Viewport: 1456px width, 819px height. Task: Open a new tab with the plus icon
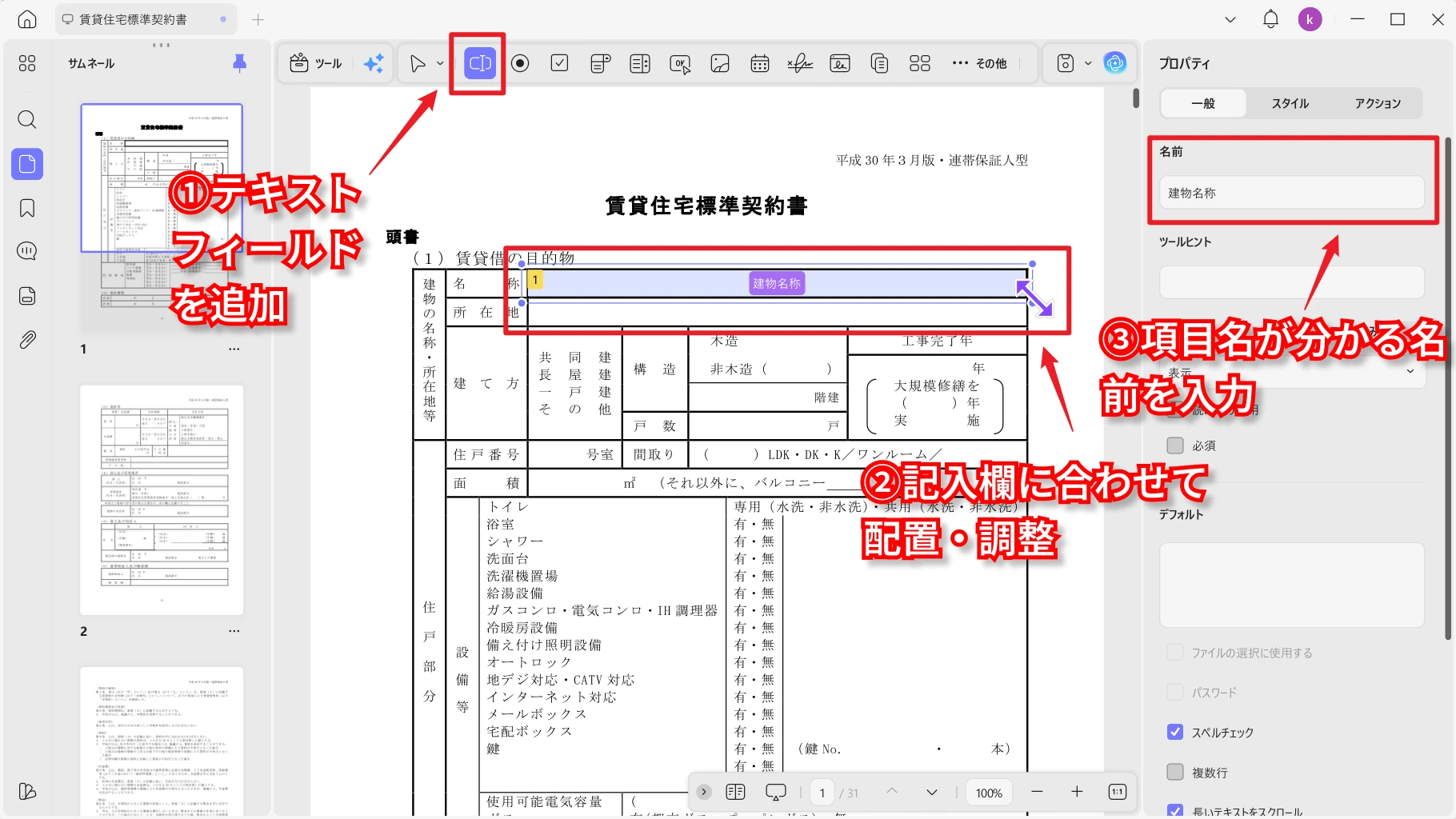coord(258,19)
